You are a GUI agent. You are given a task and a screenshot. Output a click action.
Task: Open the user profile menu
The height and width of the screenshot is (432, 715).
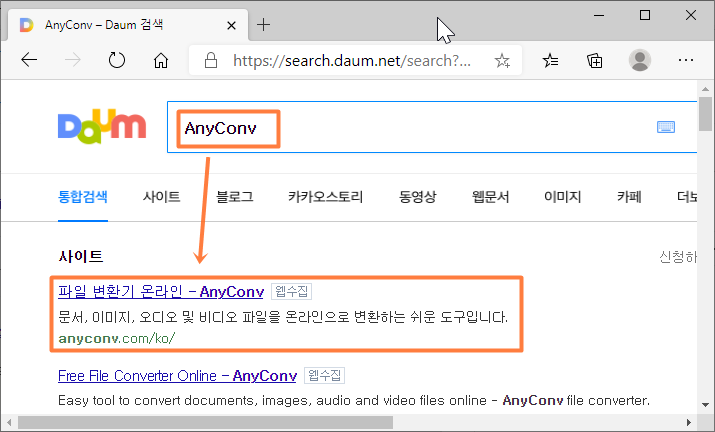pyautogui.click(x=640, y=60)
